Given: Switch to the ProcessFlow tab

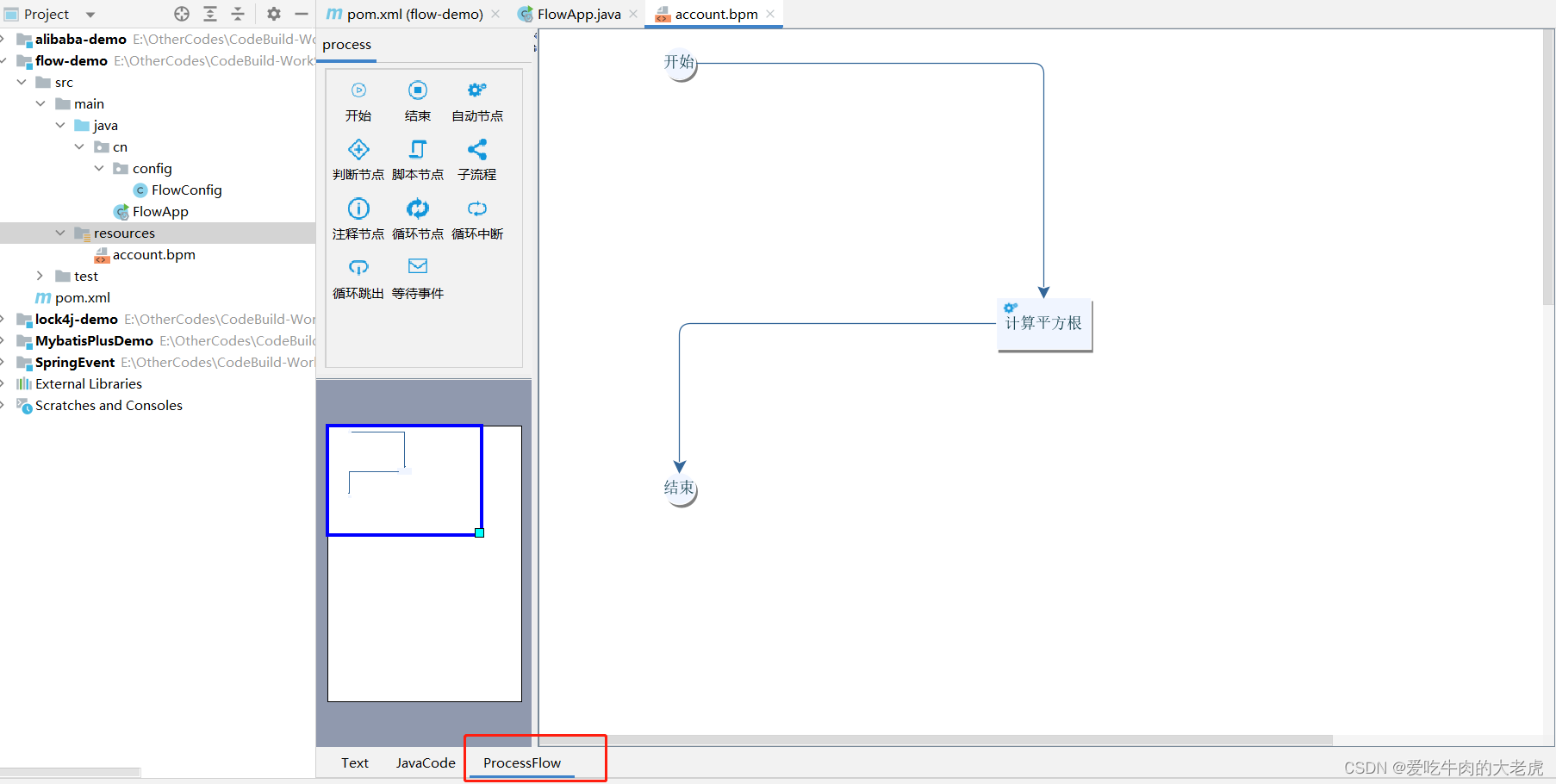Looking at the screenshot, I should click(522, 762).
